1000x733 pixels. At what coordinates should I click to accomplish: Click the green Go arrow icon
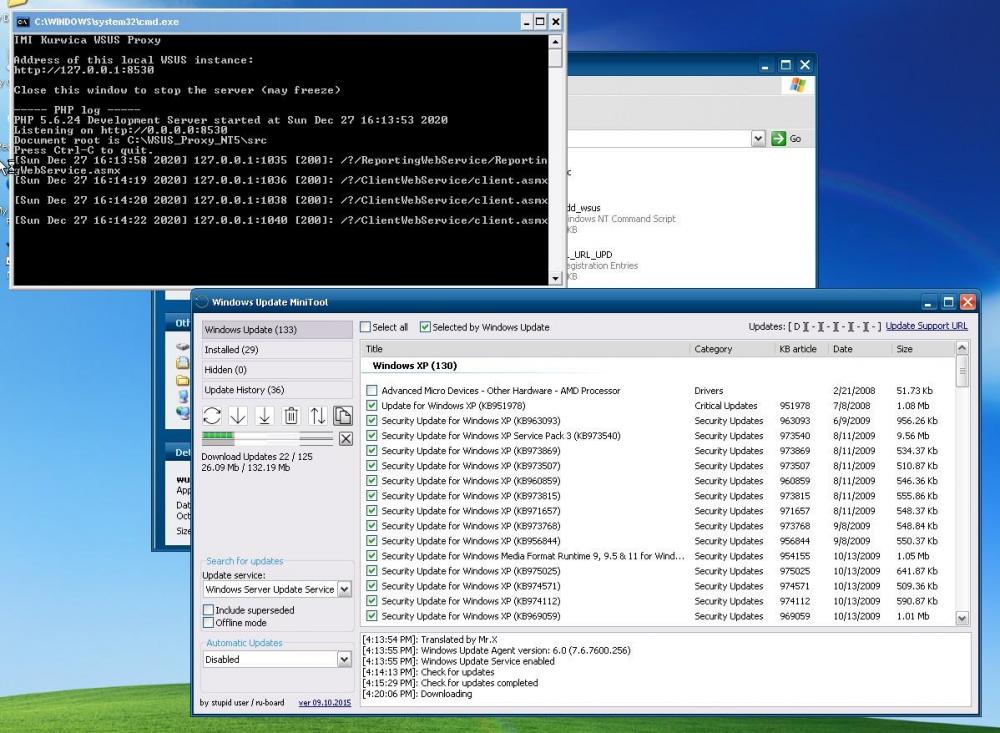779,139
